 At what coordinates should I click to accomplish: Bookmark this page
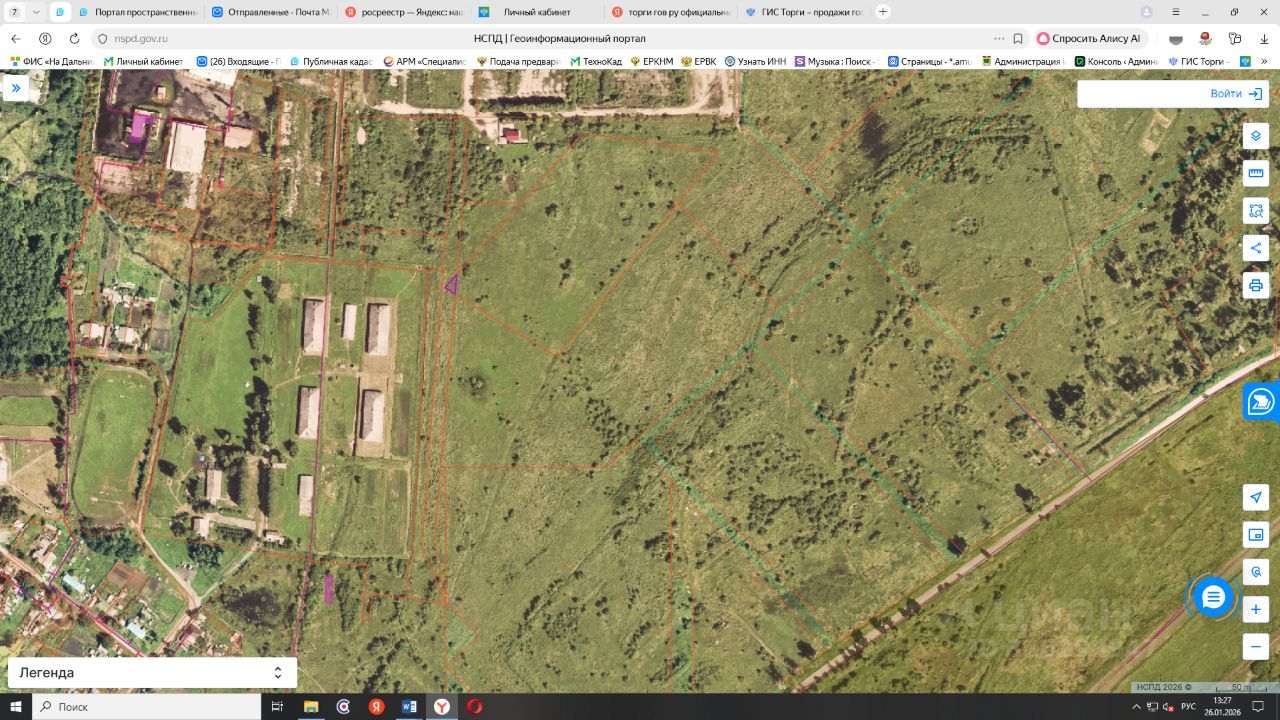pyautogui.click(x=1018, y=38)
